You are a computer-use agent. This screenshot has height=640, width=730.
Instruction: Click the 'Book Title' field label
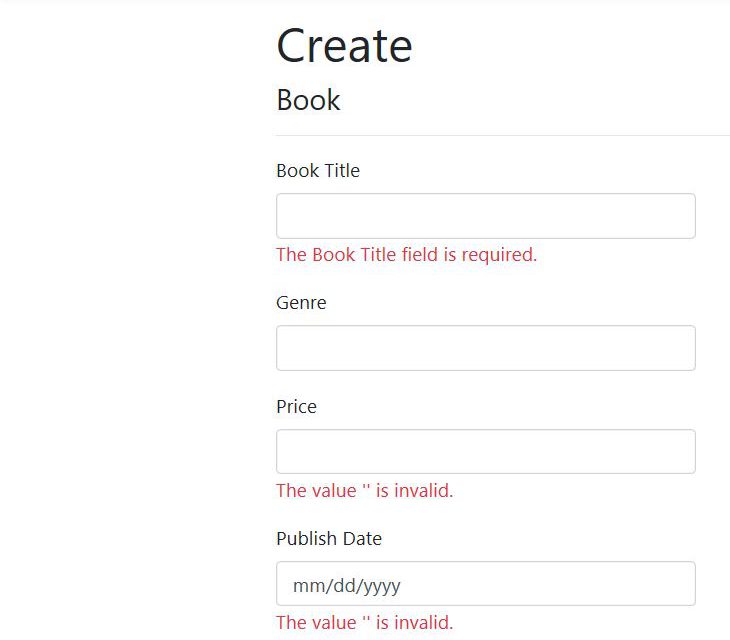tap(318, 171)
